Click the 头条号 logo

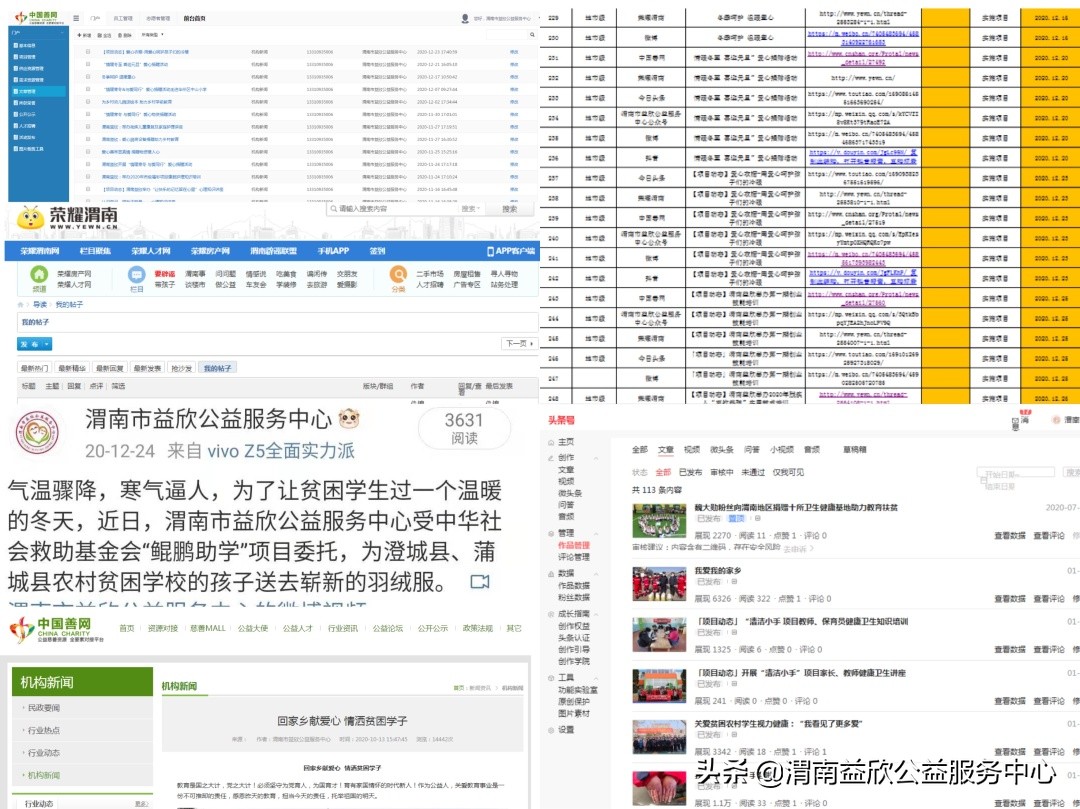pos(561,420)
